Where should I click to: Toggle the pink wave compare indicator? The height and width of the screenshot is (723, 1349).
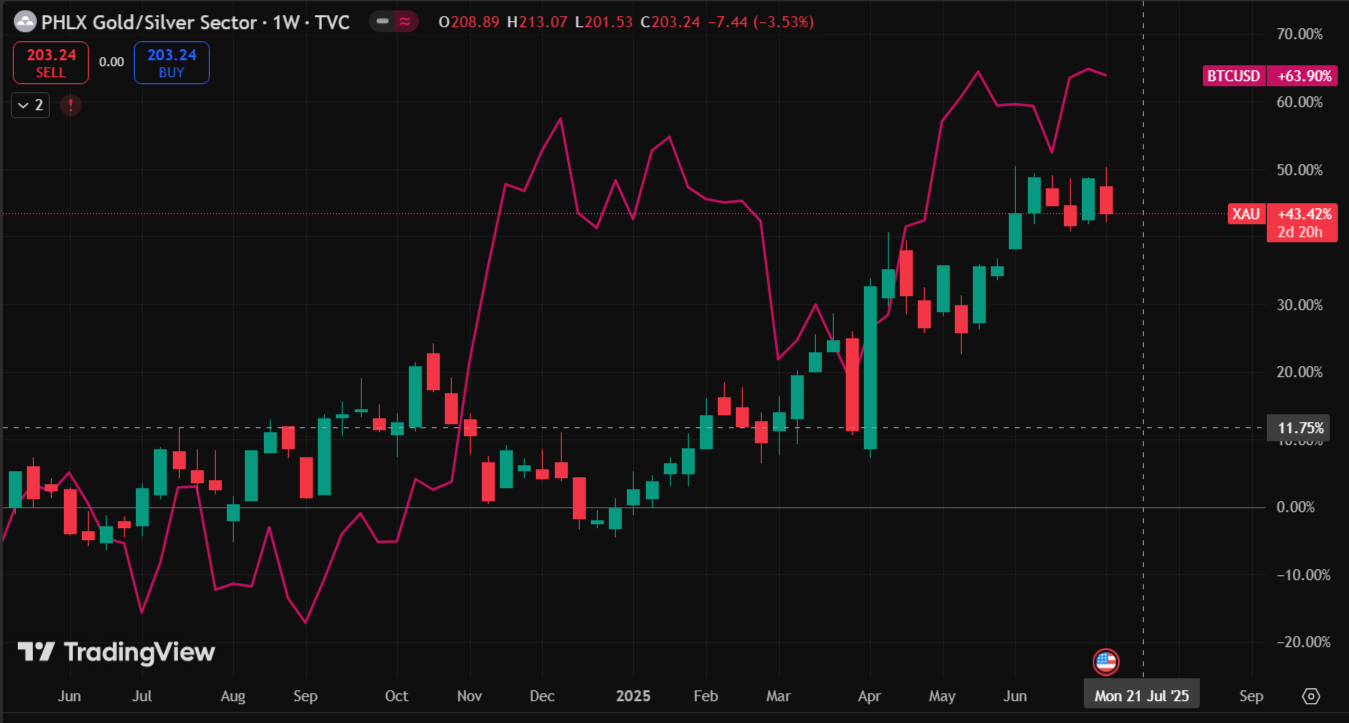pos(403,21)
